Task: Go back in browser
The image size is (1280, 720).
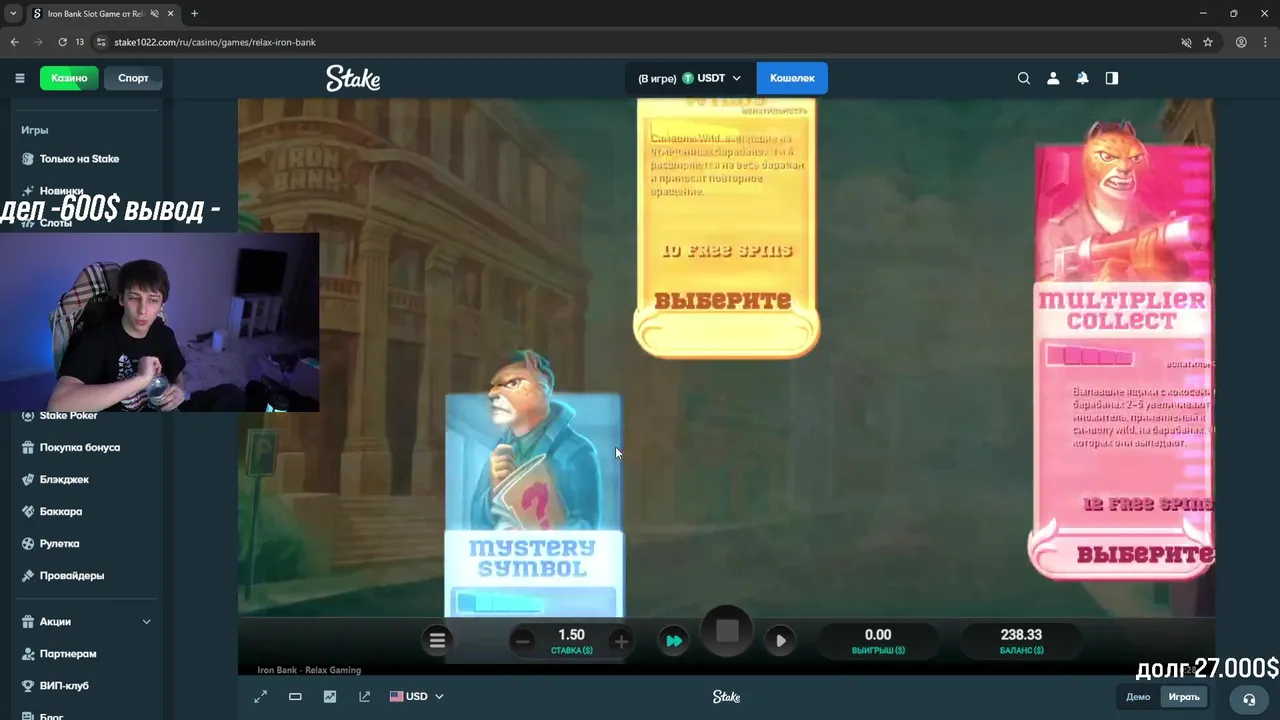Action: tap(14, 42)
